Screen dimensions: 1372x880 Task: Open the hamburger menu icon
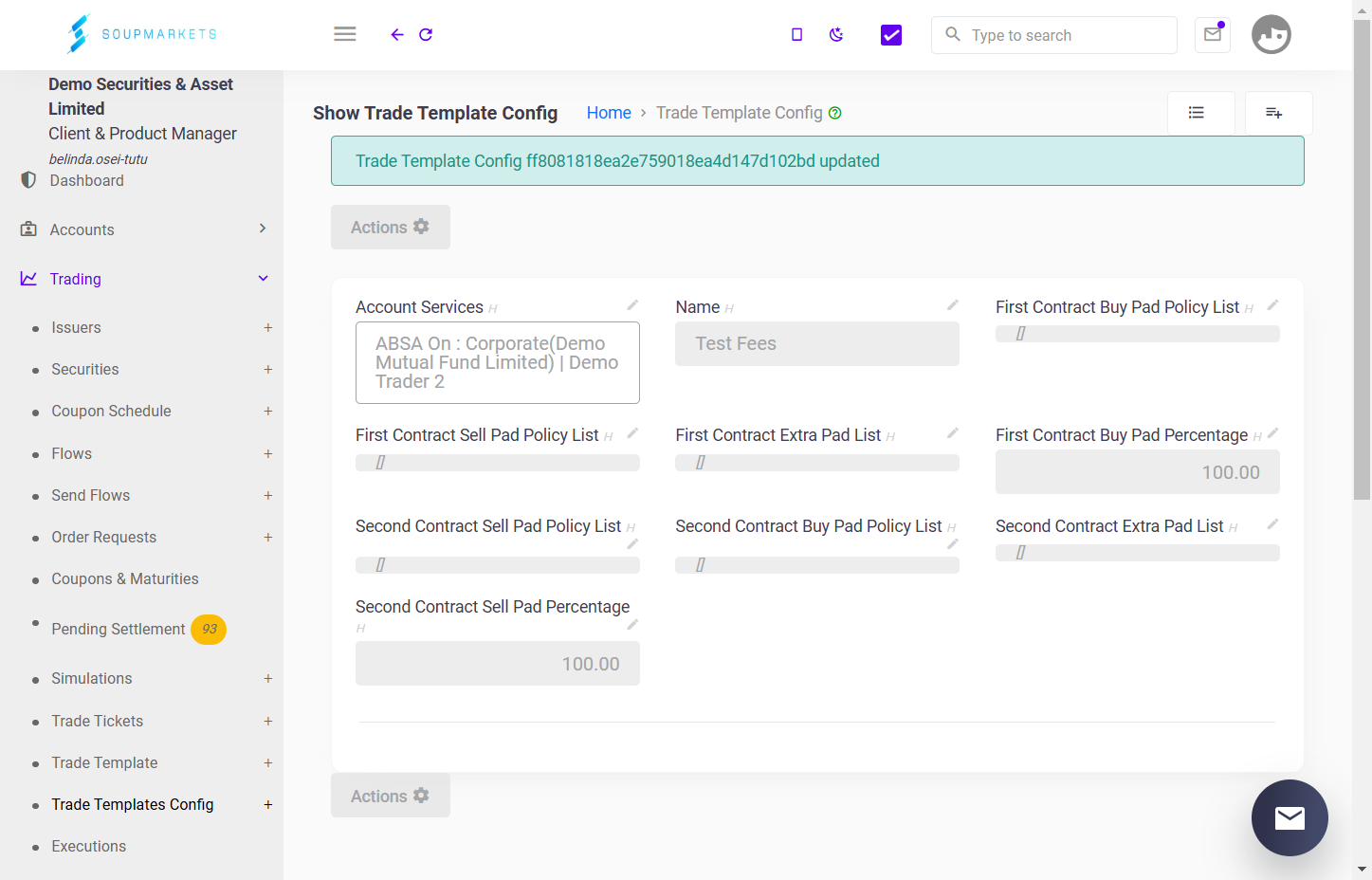point(345,34)
